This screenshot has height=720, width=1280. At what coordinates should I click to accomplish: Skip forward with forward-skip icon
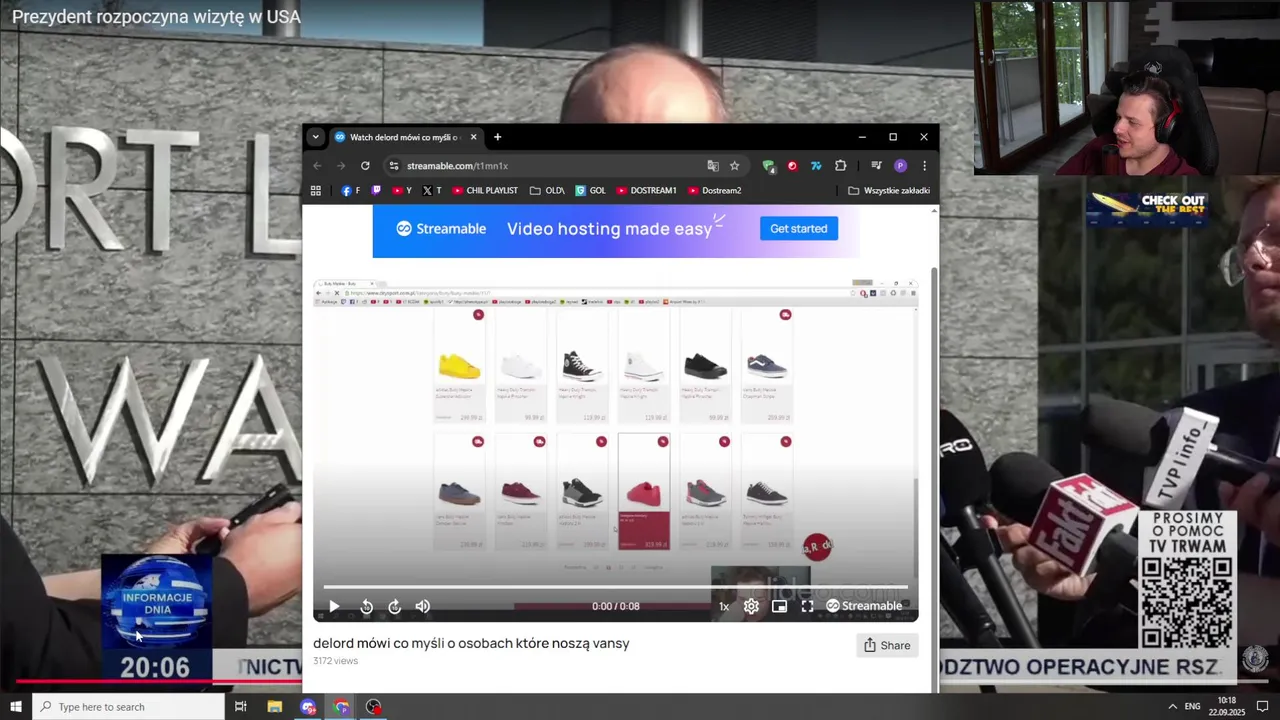[x=395, y=606]
